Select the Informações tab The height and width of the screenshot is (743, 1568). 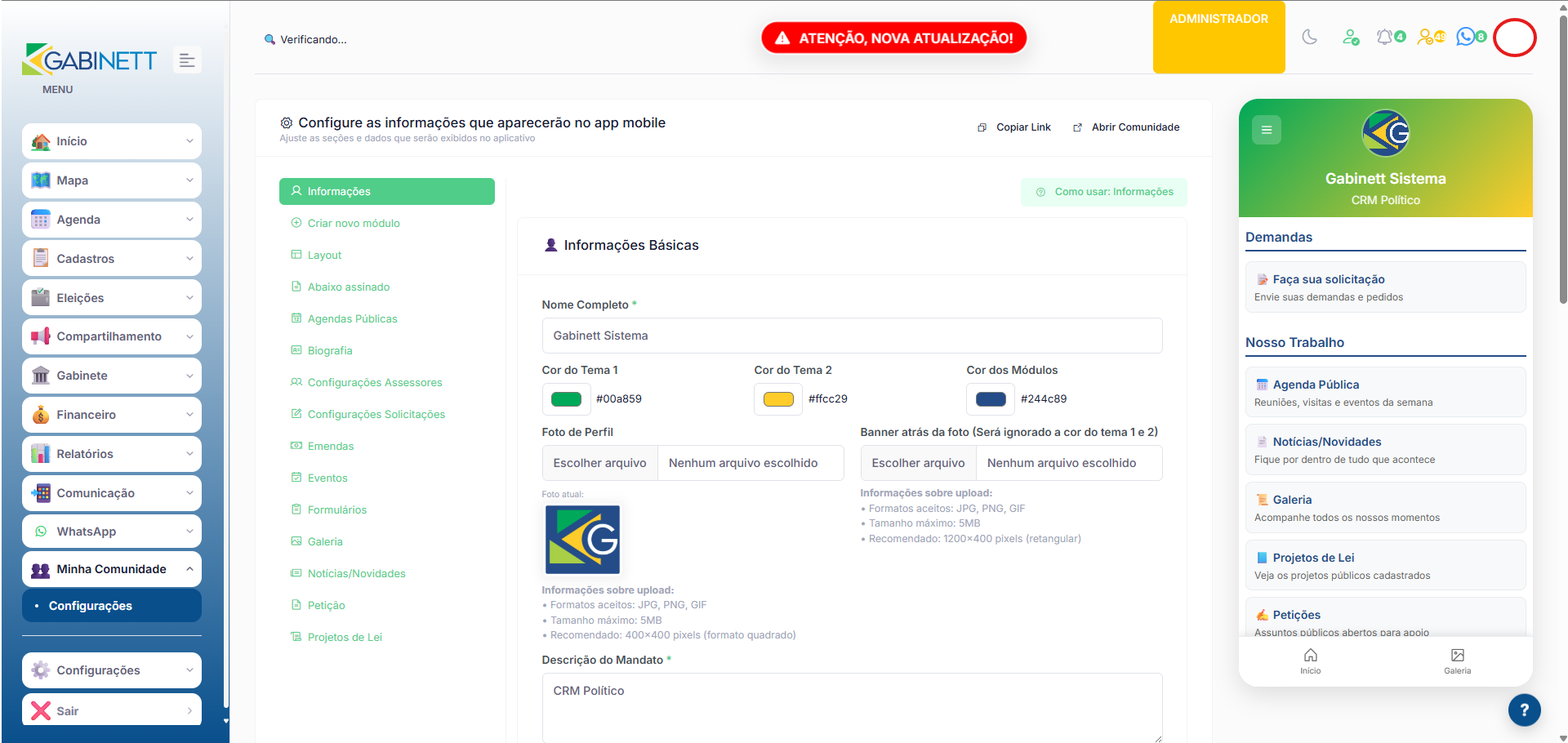(387, 191)
